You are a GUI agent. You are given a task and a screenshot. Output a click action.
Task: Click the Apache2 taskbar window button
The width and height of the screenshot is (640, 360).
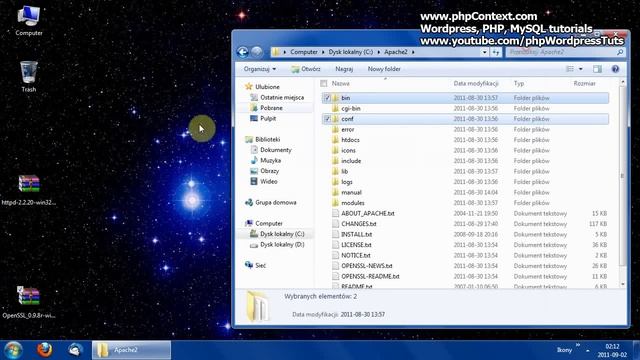(131, 350)
